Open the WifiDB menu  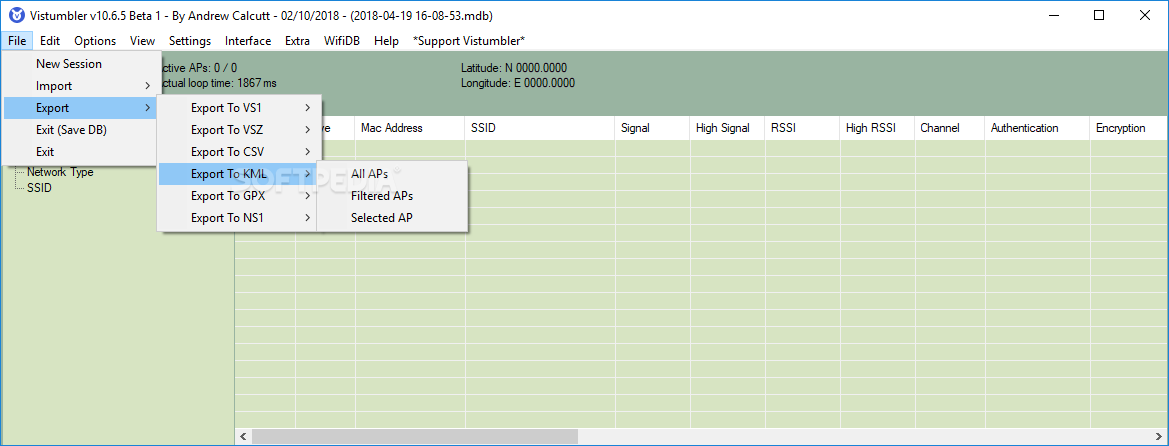tap(342, 41)
